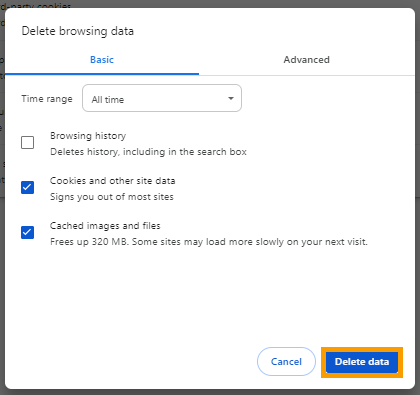Image resolution: width=420 pixels, height=395 pixels.
Task: Click 'Frees up 320 MB' description text
Action: click(209, 242)
